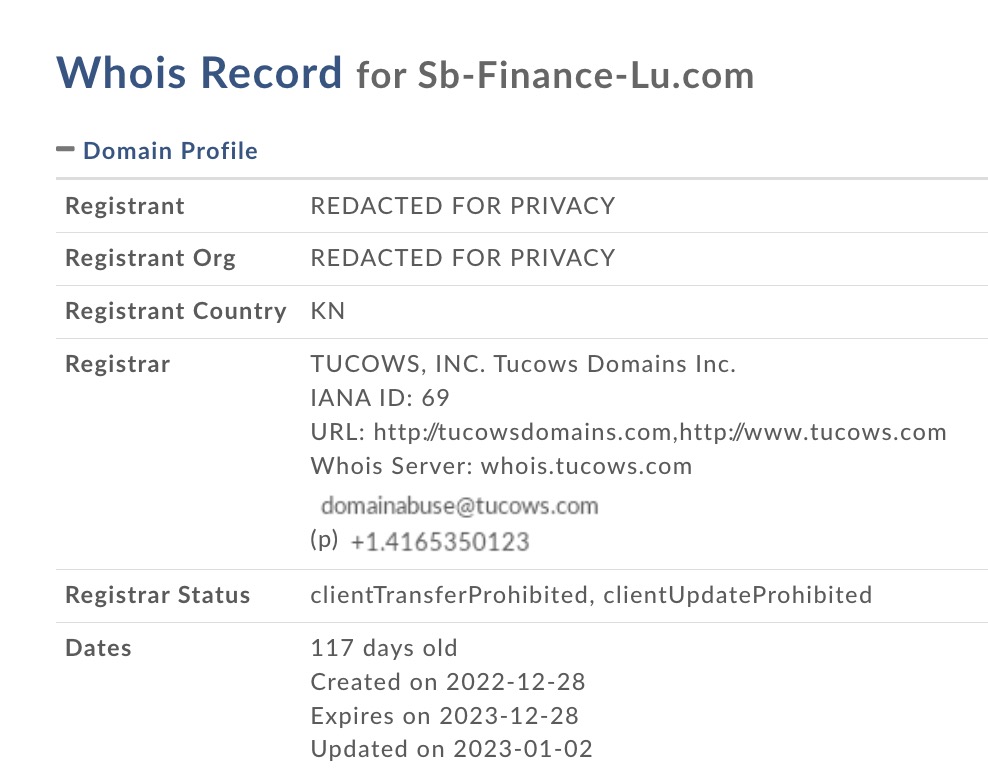The image size is (988, 774).
Task: Click the whois.tucows.com server text
Action: 586,466
